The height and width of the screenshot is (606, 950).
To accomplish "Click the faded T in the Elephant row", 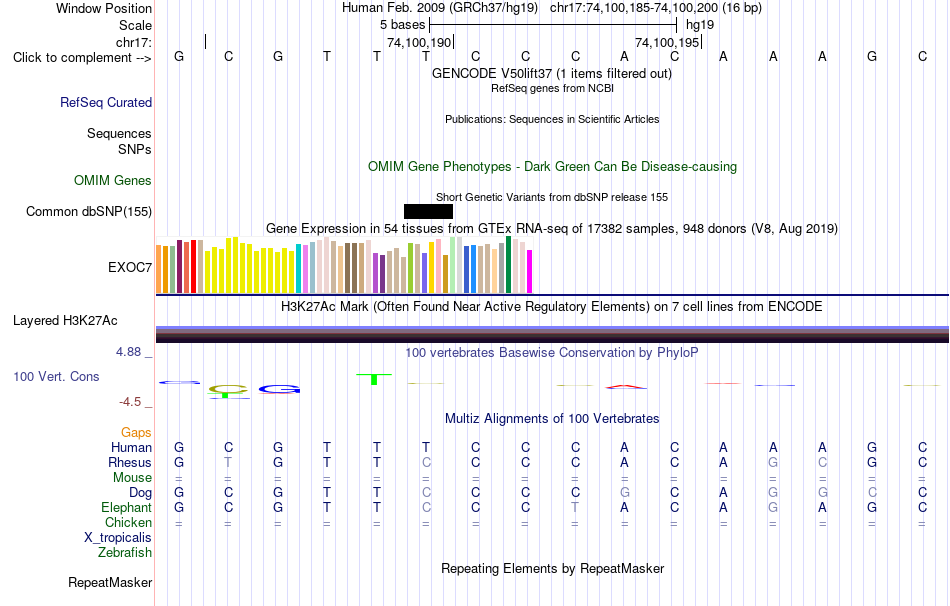I will click(575, 507).
